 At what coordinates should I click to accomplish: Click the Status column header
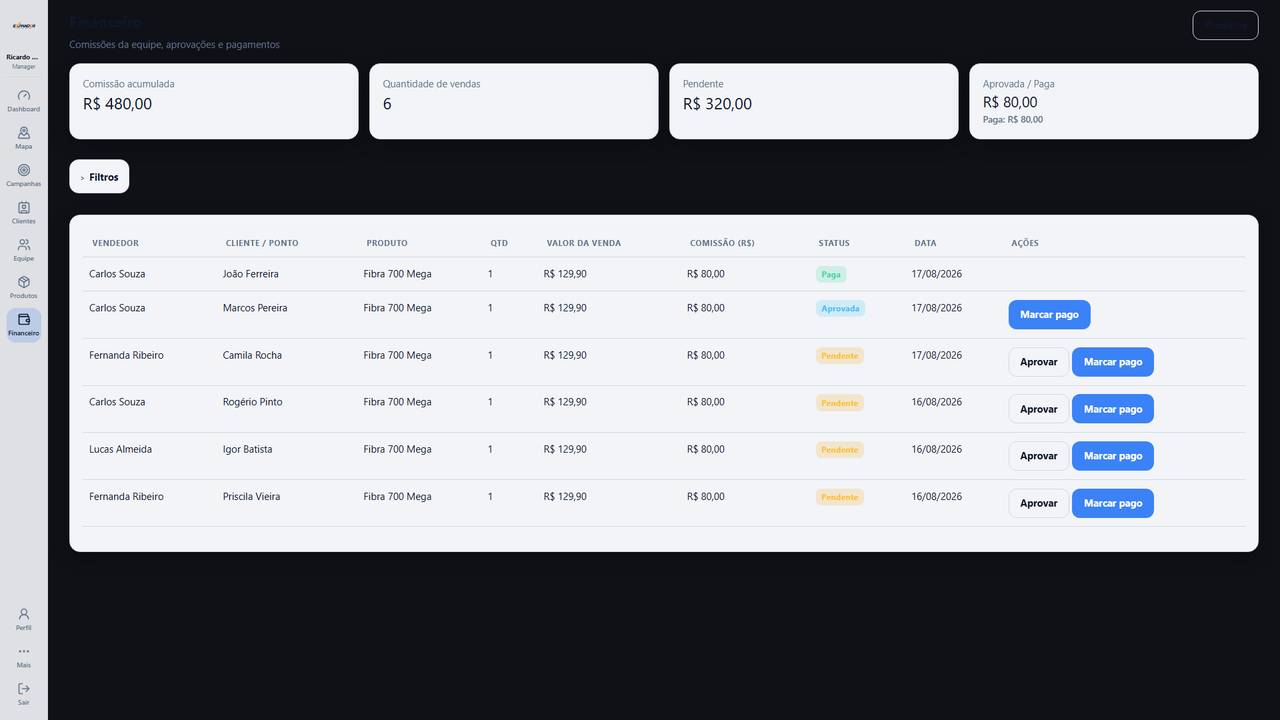[834, 243]
